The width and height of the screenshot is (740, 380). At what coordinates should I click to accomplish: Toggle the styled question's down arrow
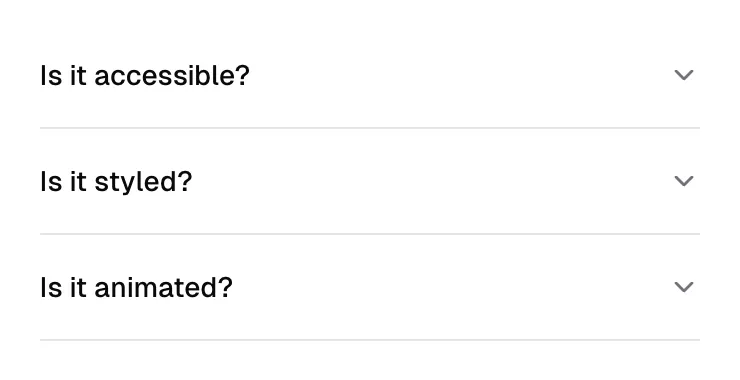coord(684,181)
